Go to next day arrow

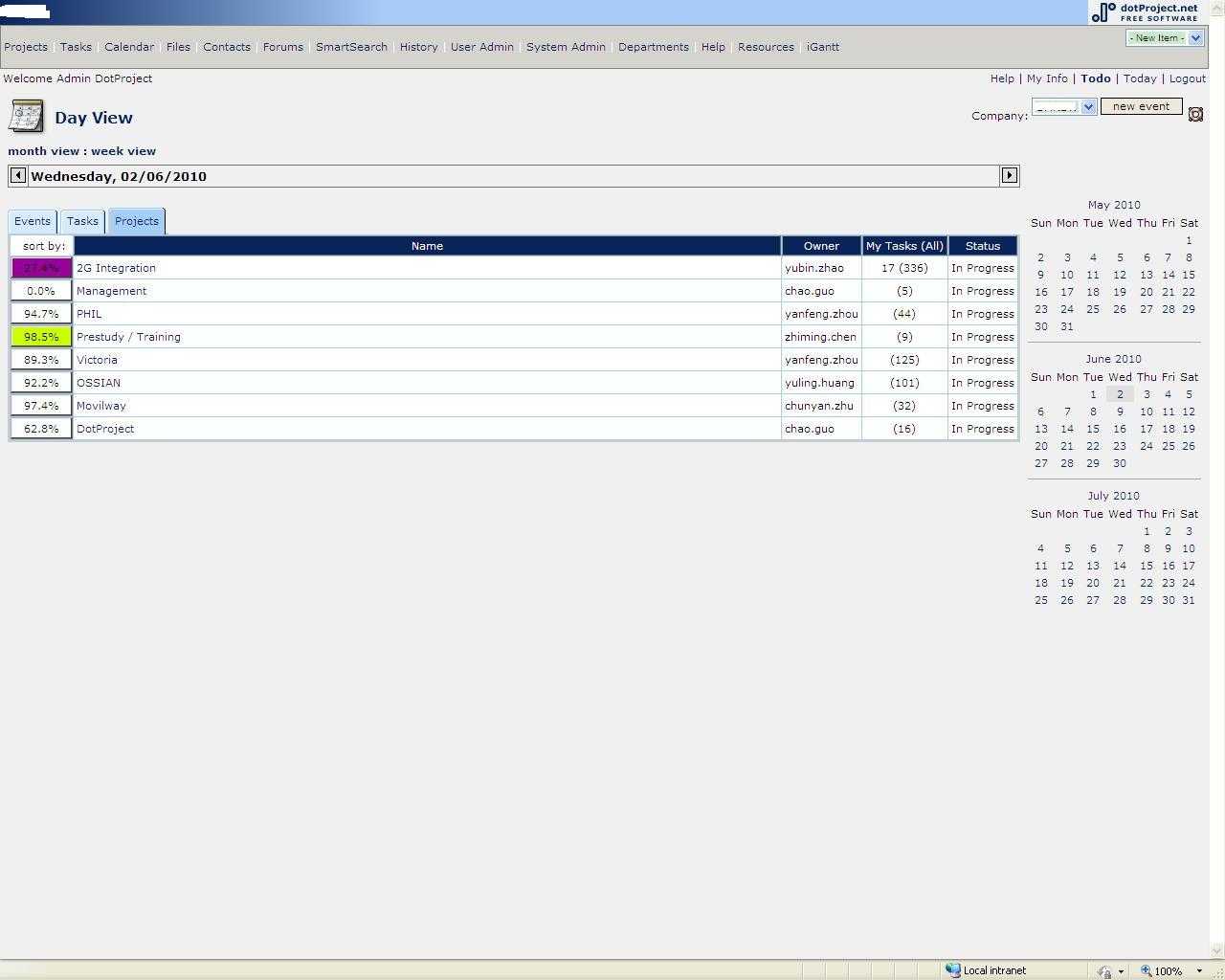pyautogui.click(x=1009, y=175)
